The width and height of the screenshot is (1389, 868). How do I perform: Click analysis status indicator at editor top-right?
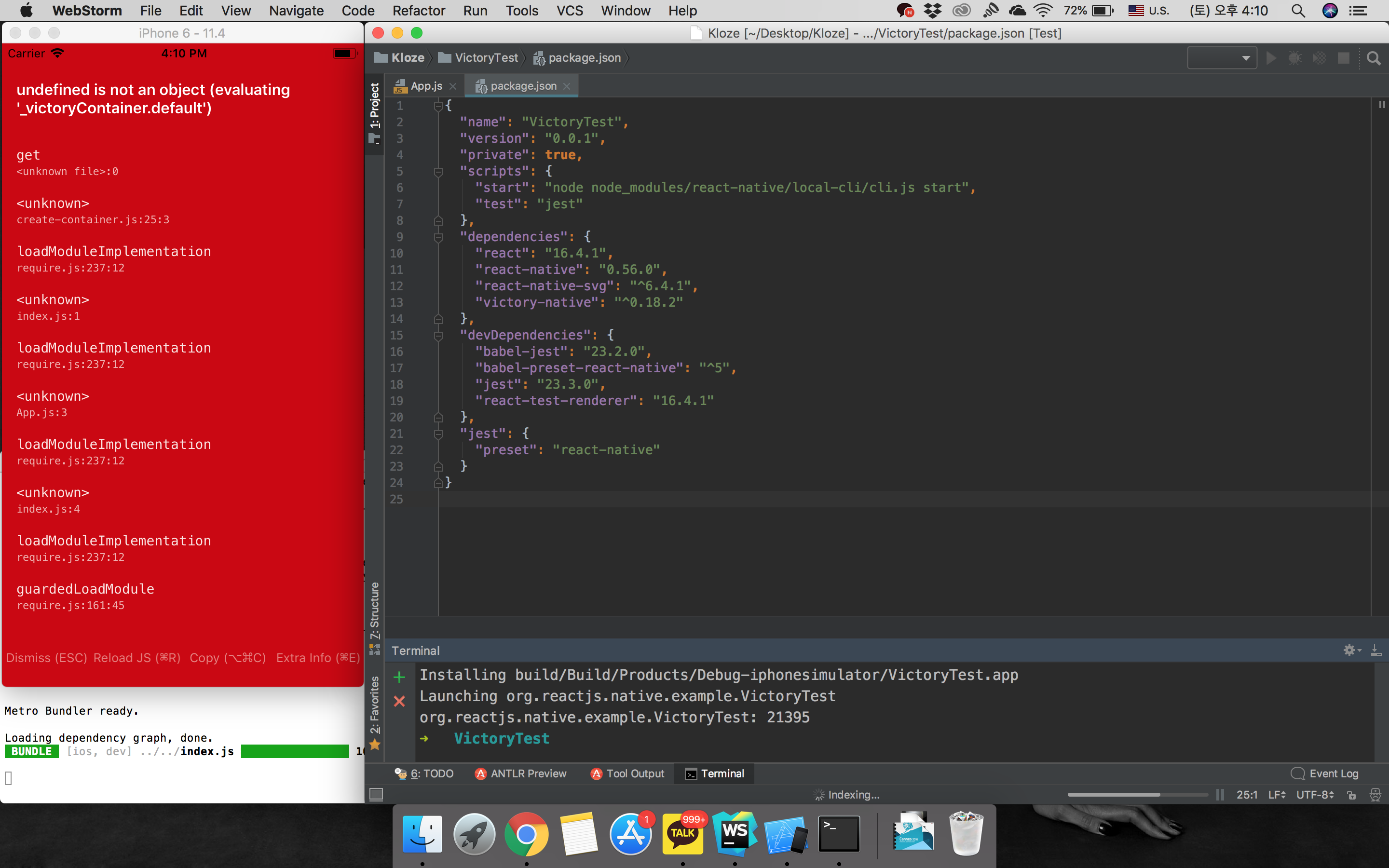tap(1382, 105)
